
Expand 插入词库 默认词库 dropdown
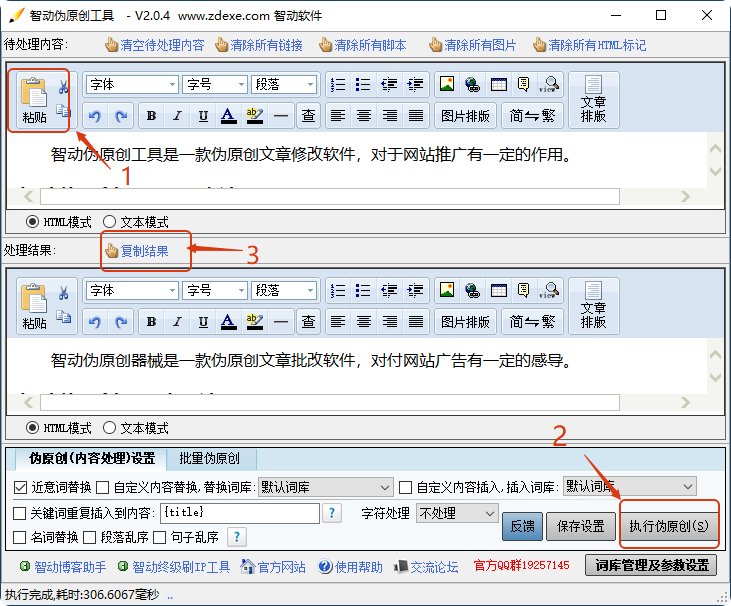[x=630, y=487]
